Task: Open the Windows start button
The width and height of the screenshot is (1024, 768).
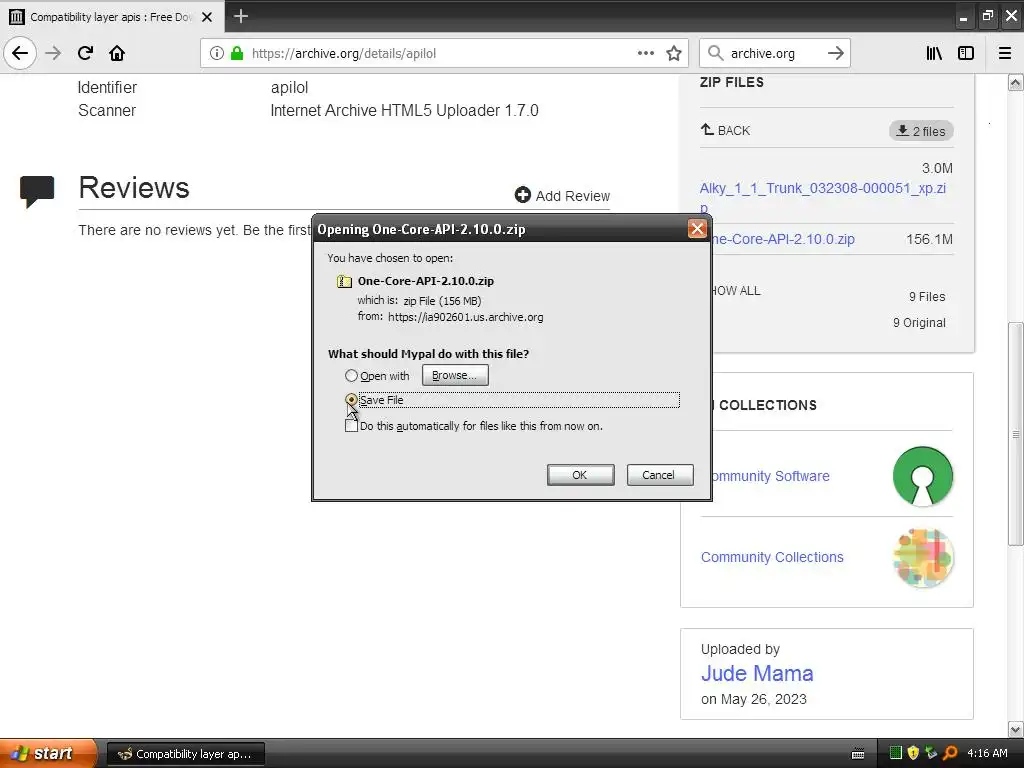Action: 47,753
